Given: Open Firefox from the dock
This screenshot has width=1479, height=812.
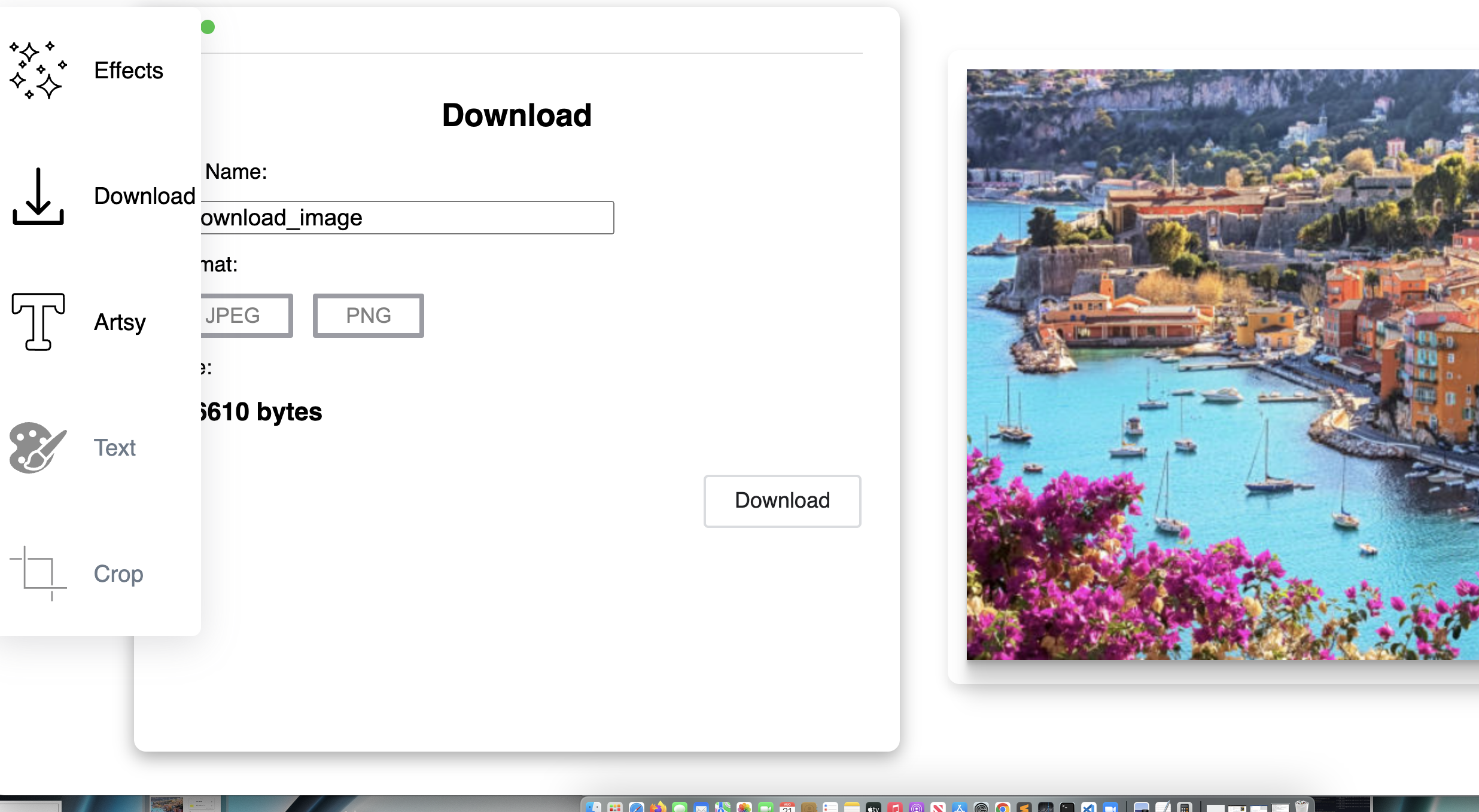Looking at the screenshot, I should tap(658, 807).
